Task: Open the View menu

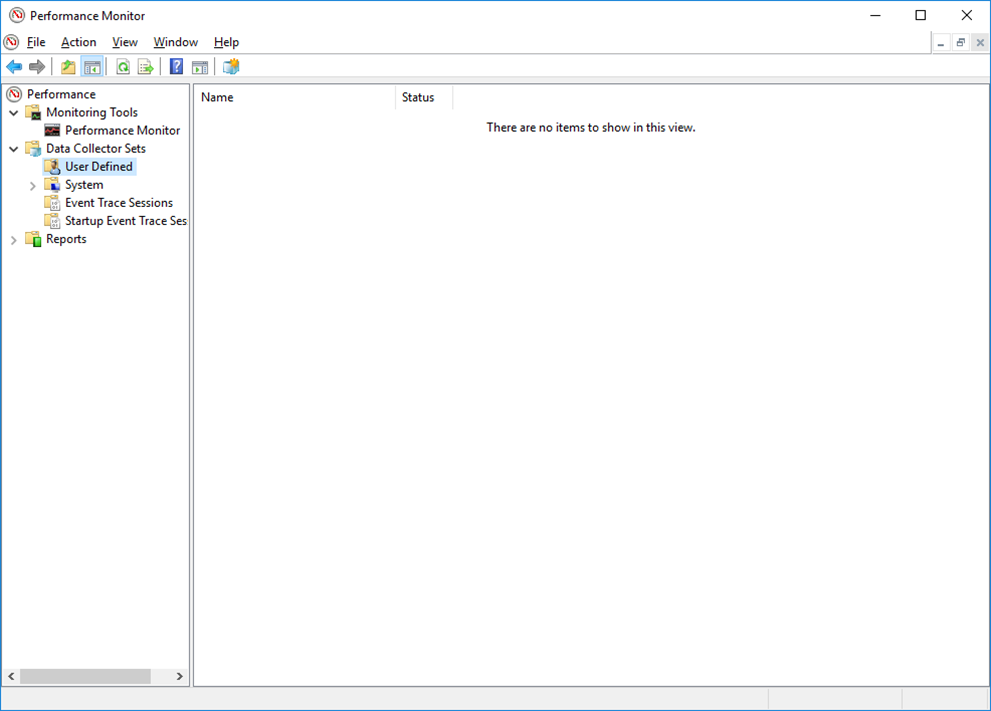Action: [125, 42]
